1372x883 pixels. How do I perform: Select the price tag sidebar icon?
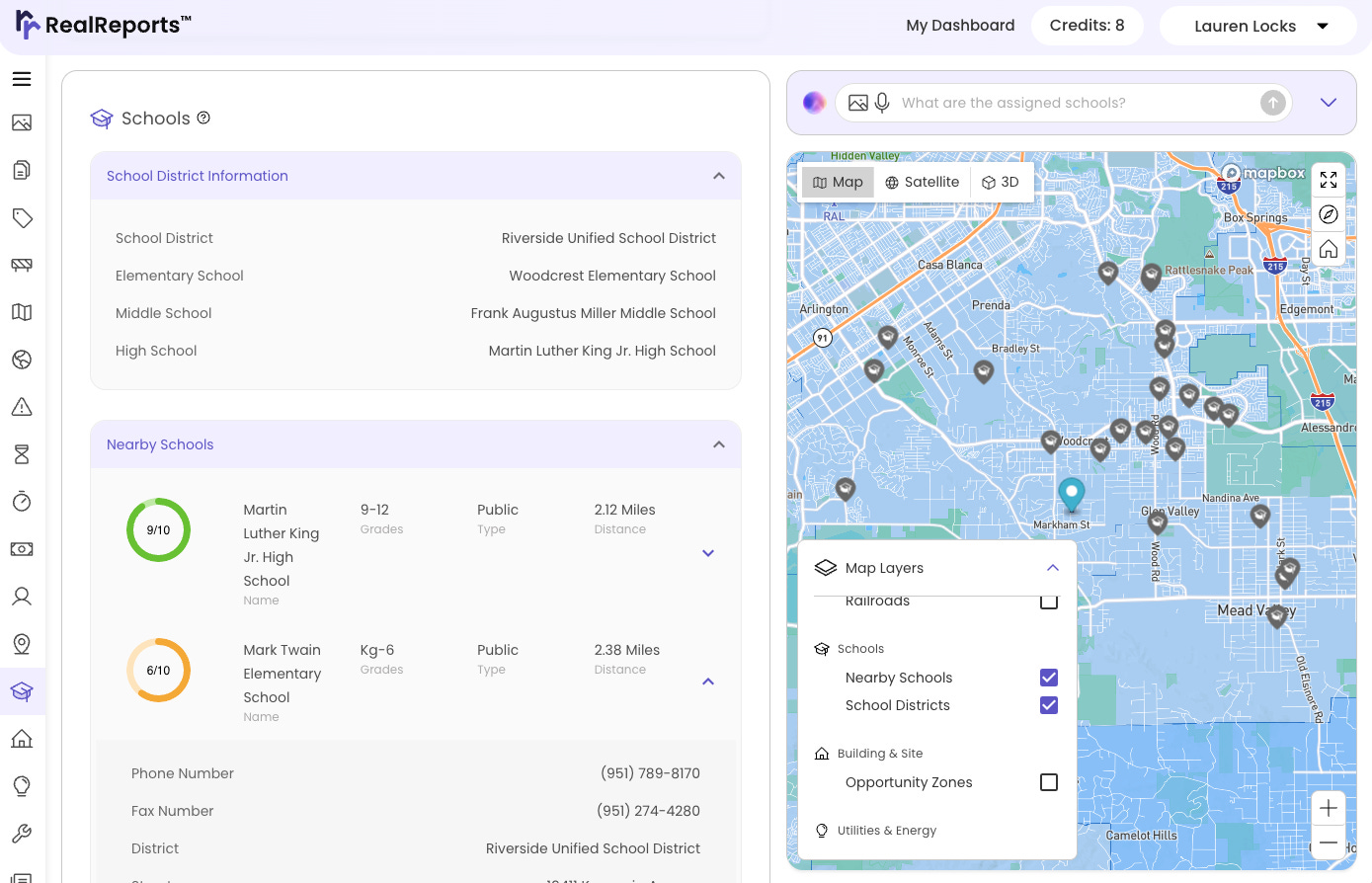click(x=22, y=217)
